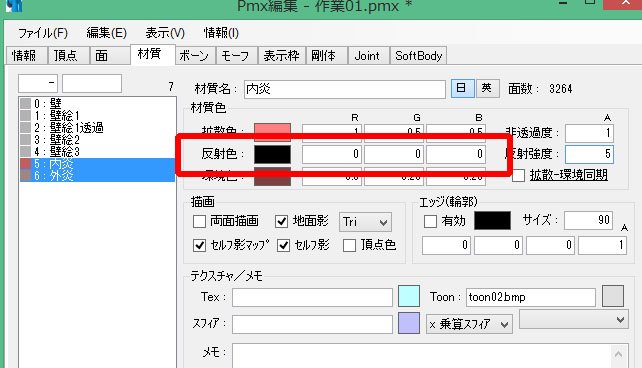This screenshot has height=368, width=642.
Task: Click the 反射色 G value field
Action: [x=393, y=154]
